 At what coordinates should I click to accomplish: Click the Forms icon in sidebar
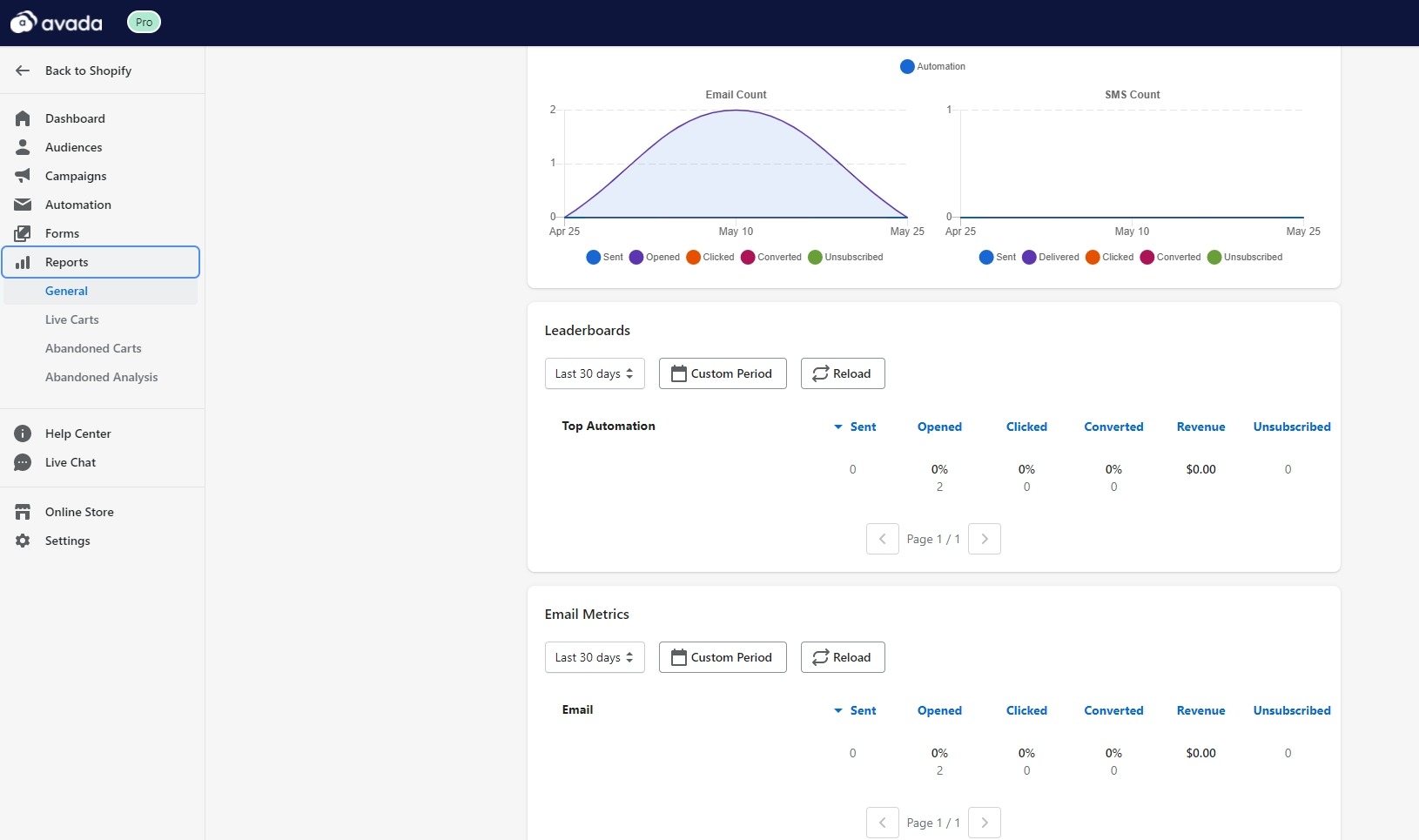(x=23, y=233)
